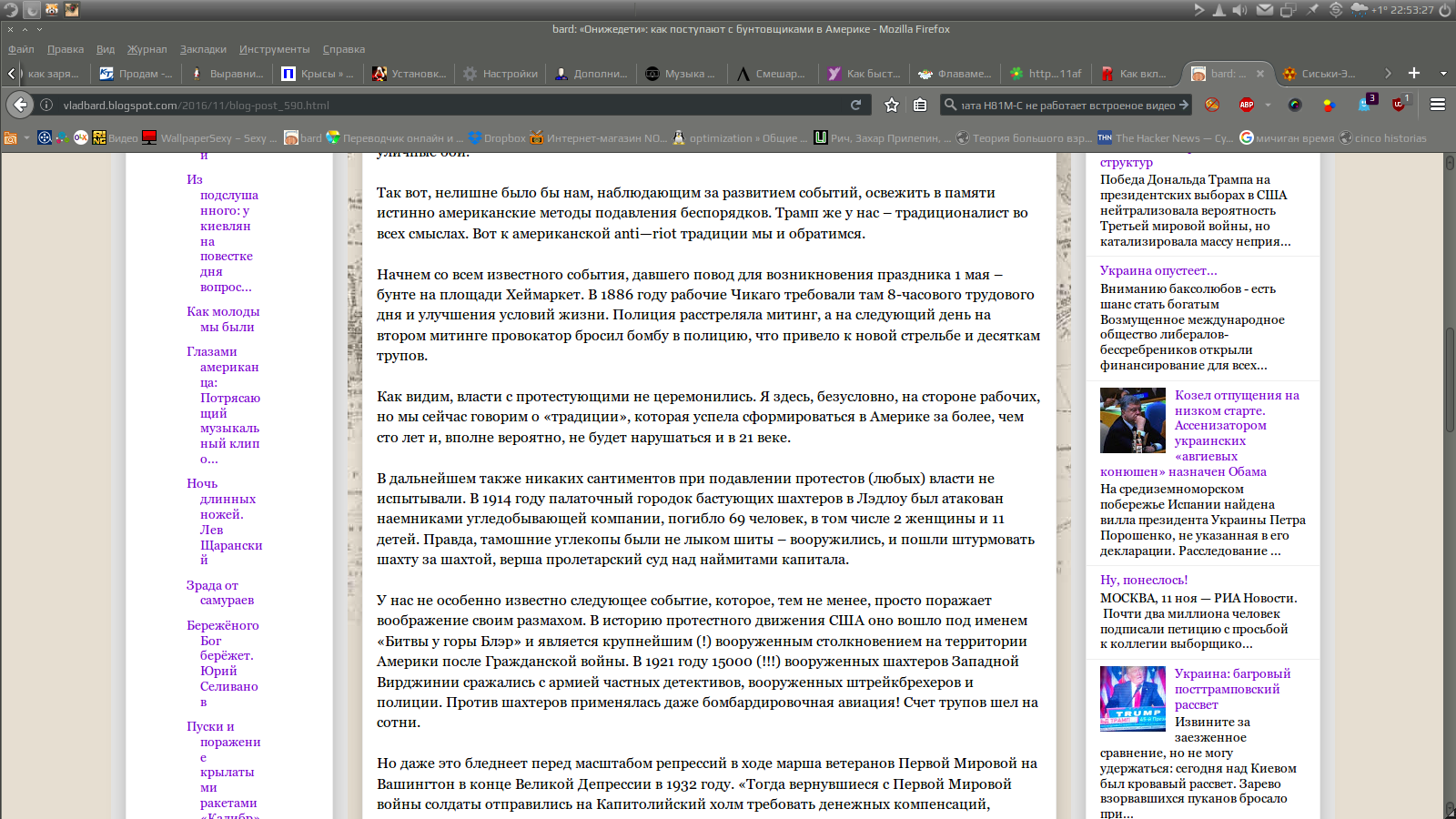Click the OLX bookmark icon
The width and height of the screenshot is (1456, 819).
coord(81,138)
